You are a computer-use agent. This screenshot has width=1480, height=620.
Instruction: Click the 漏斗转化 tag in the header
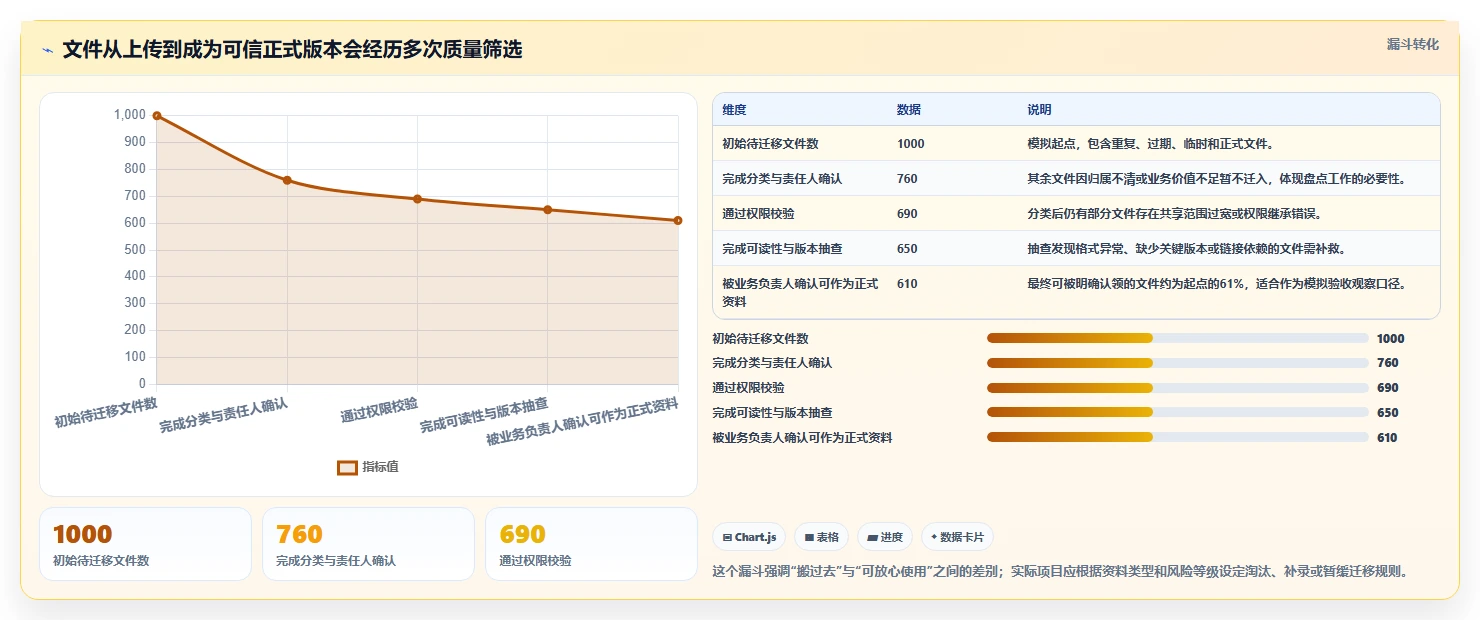(x=1412, y=44)
